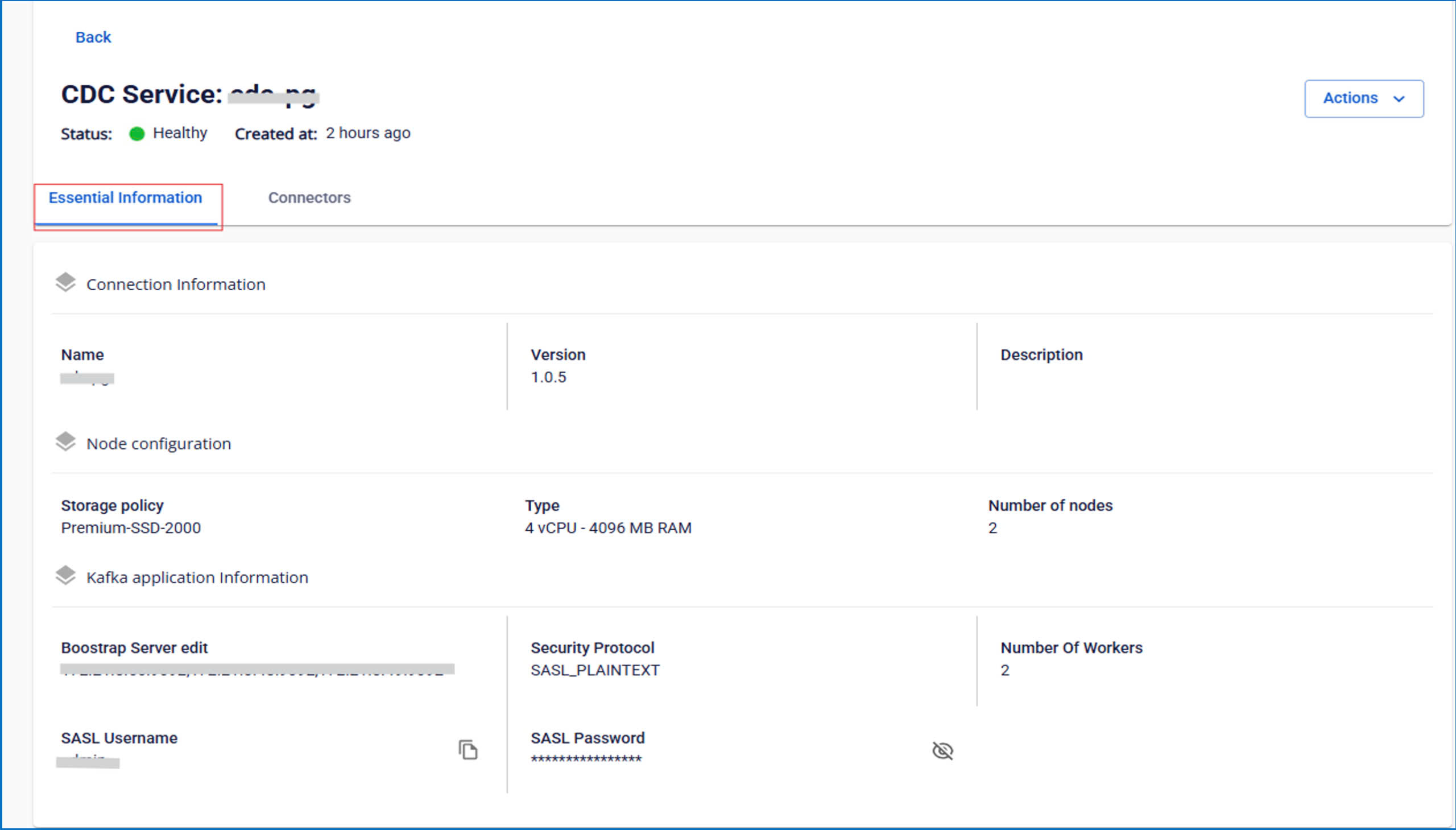Select Premium-SSD-2000 storage policy text

131,528
